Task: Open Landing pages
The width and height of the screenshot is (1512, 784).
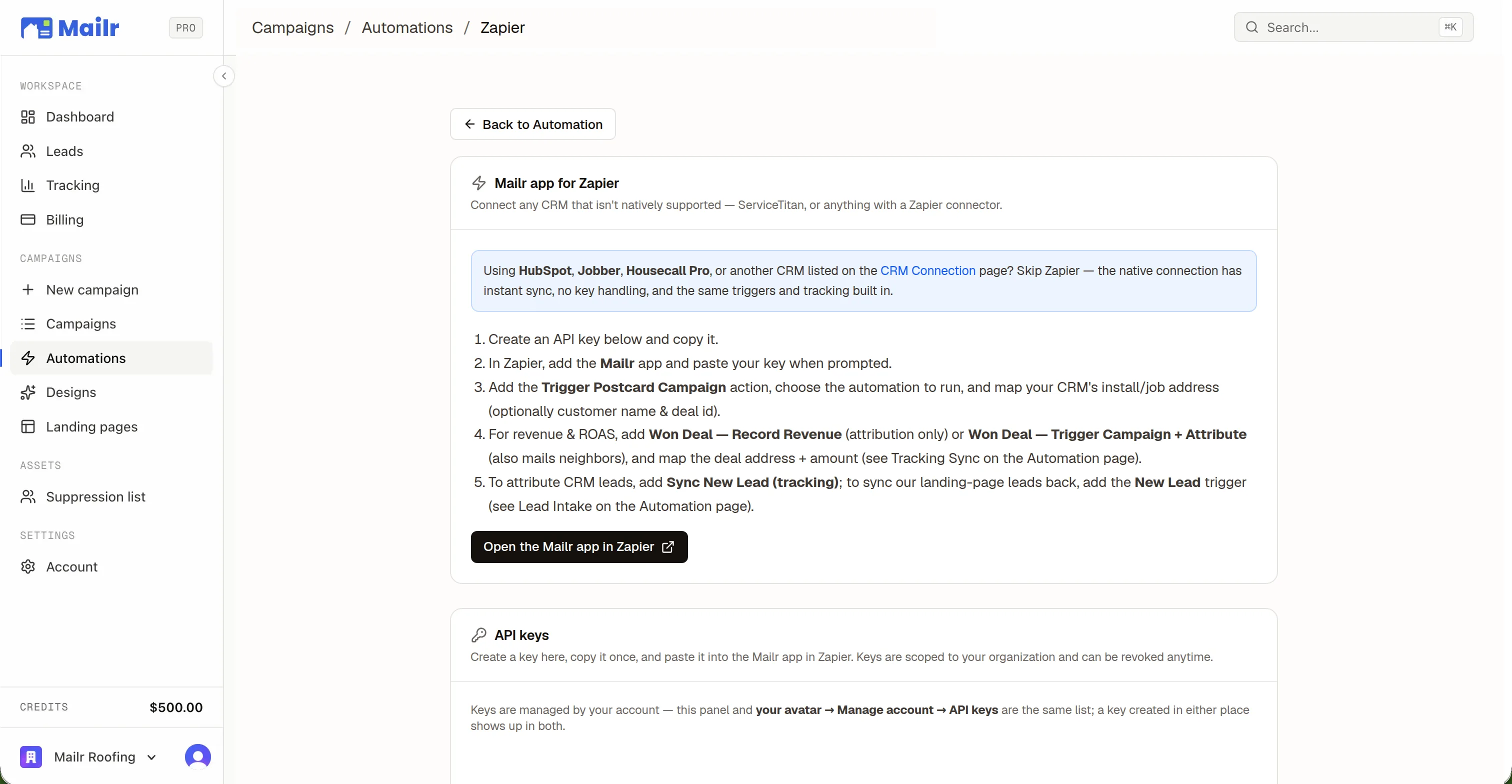Action: [111, 426]
